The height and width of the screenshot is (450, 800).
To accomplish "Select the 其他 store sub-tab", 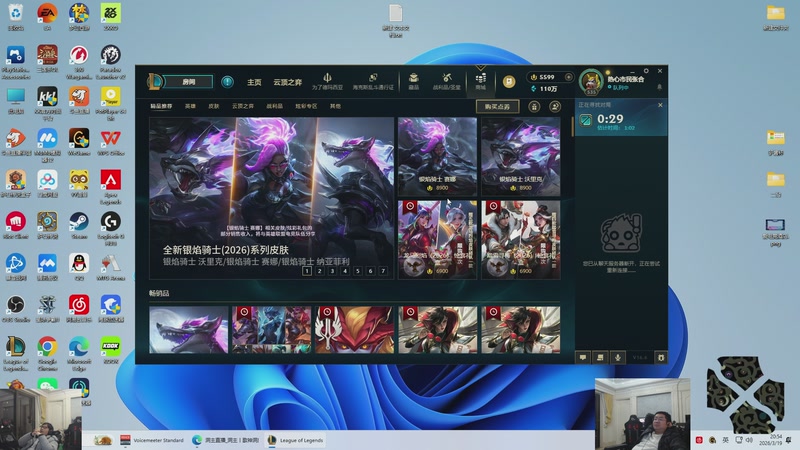I will click(335, 106).
